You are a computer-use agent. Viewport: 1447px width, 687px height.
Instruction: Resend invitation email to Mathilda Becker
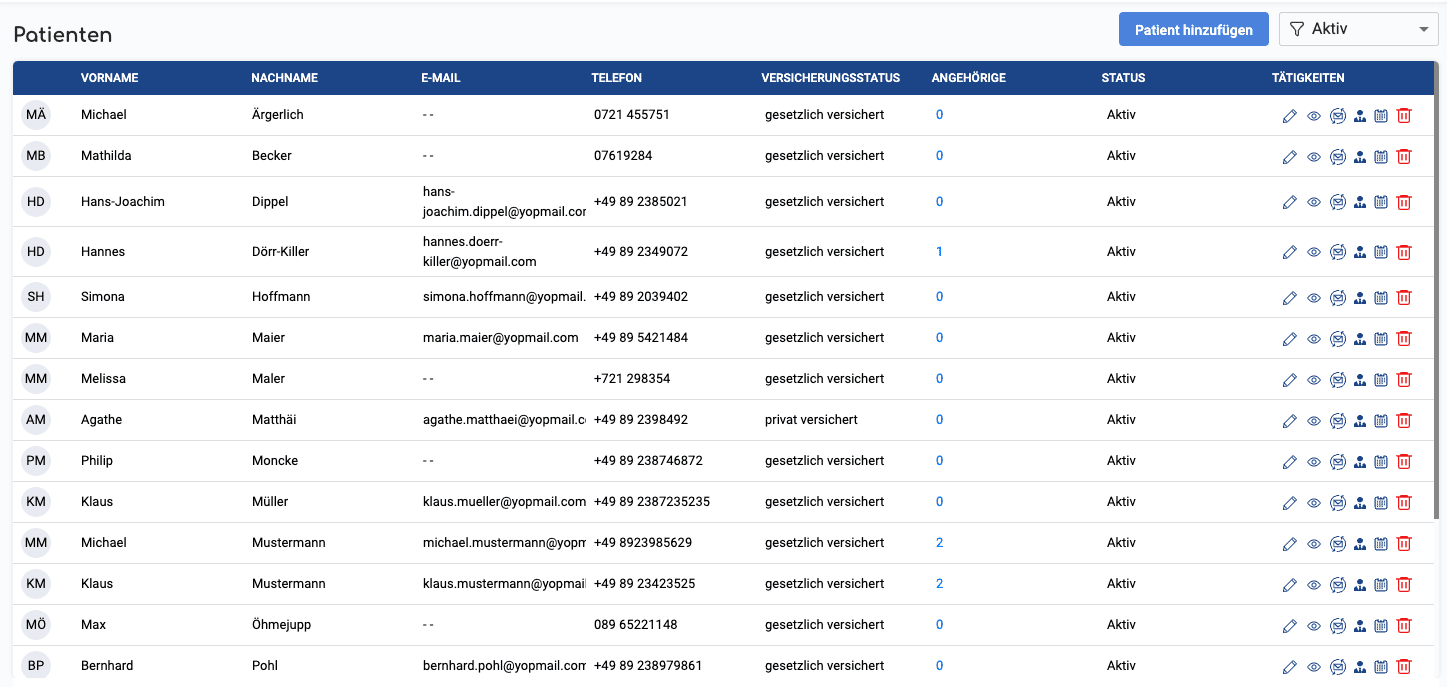(x=1338, y=157)
